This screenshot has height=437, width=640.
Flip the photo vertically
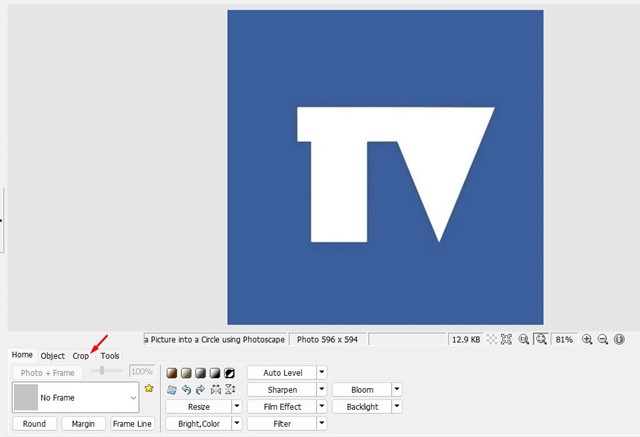tap(230, 390)
